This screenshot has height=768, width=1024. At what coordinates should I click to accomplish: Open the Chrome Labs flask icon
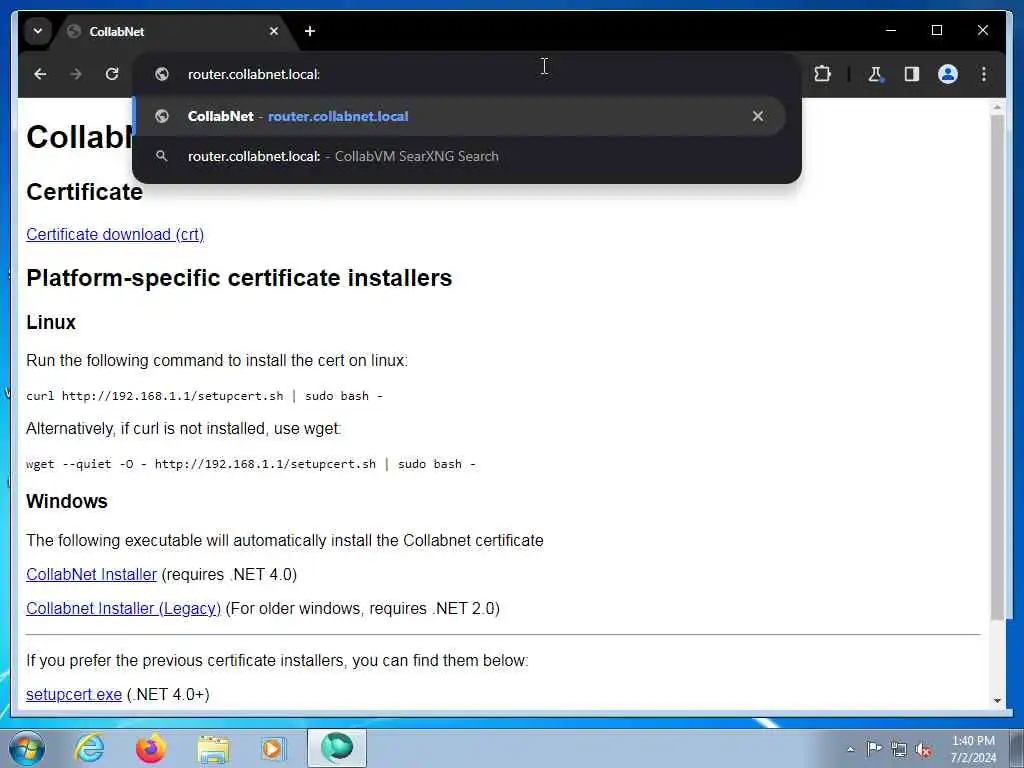tap(875, 74)
